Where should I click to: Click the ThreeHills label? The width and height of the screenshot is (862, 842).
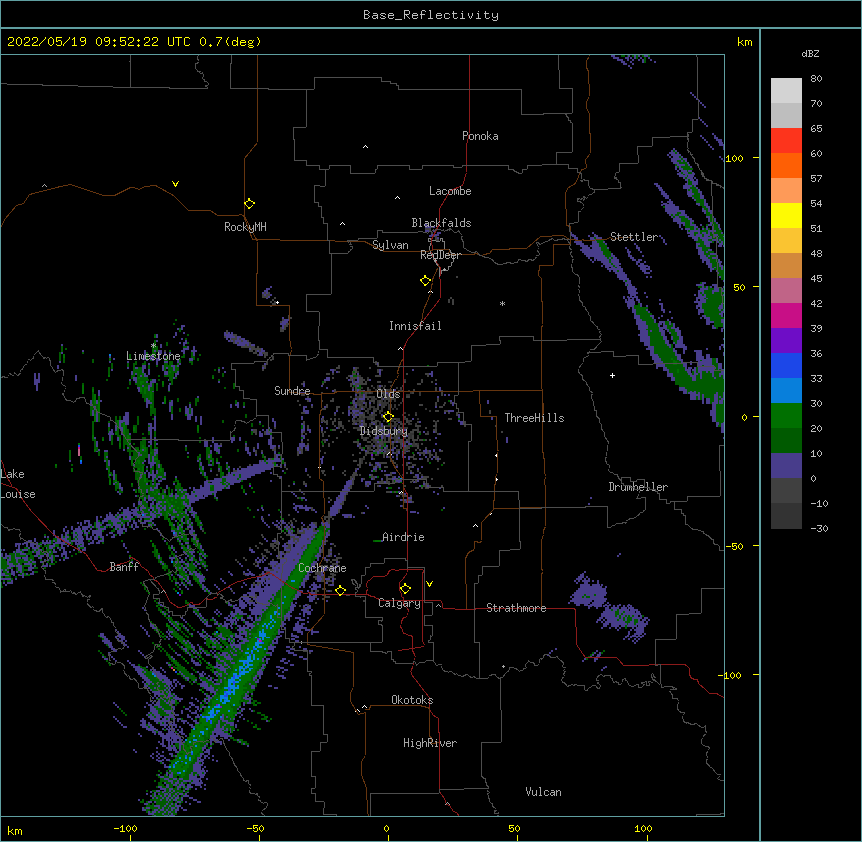(x=534, y=418)
